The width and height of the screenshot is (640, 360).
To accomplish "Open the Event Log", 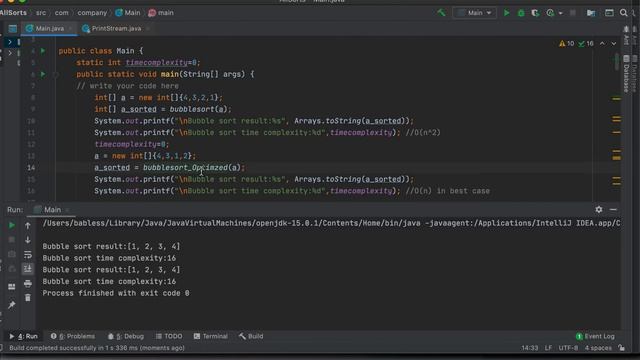I will 595,336.
